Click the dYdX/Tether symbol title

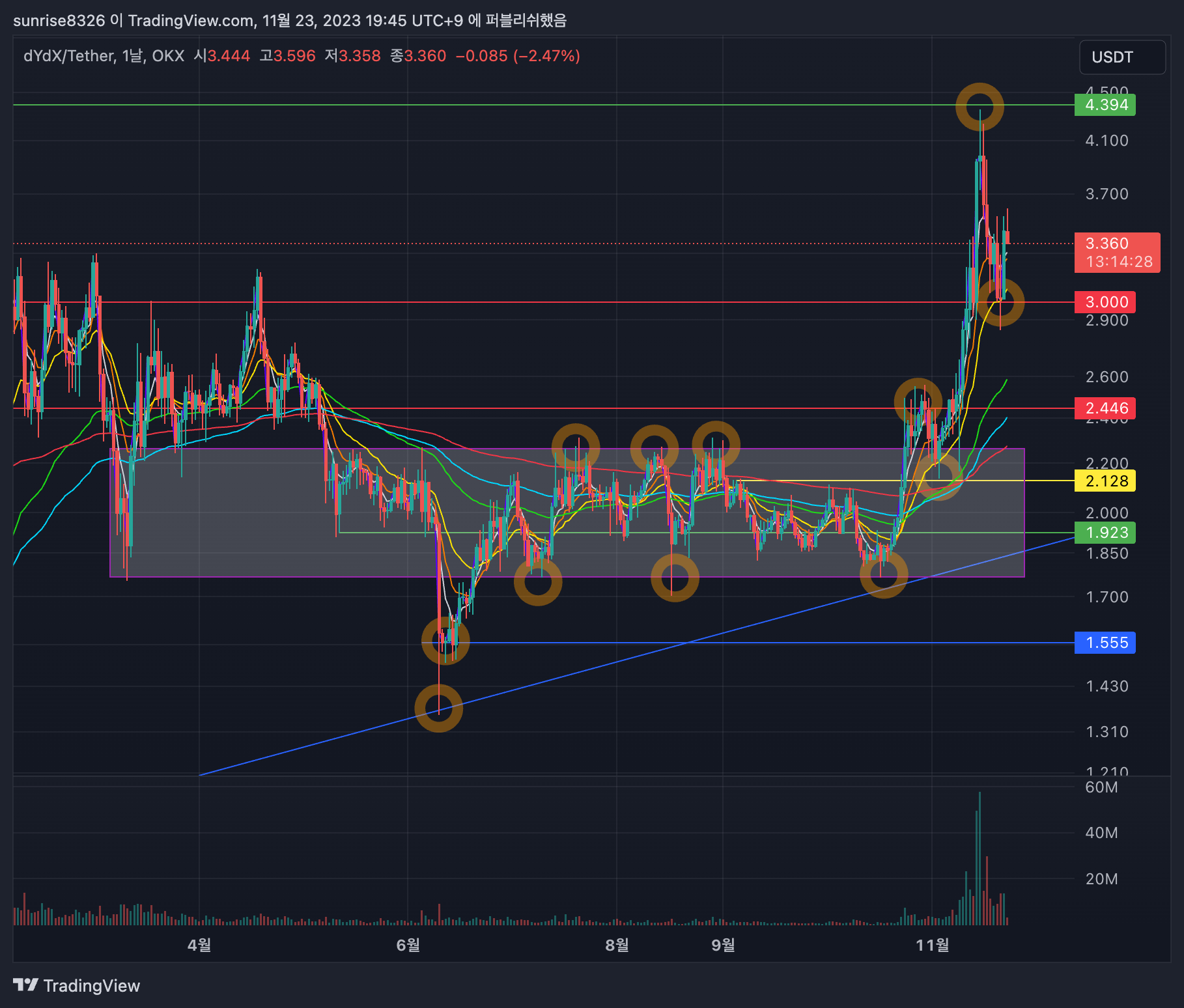coord(69,56)
